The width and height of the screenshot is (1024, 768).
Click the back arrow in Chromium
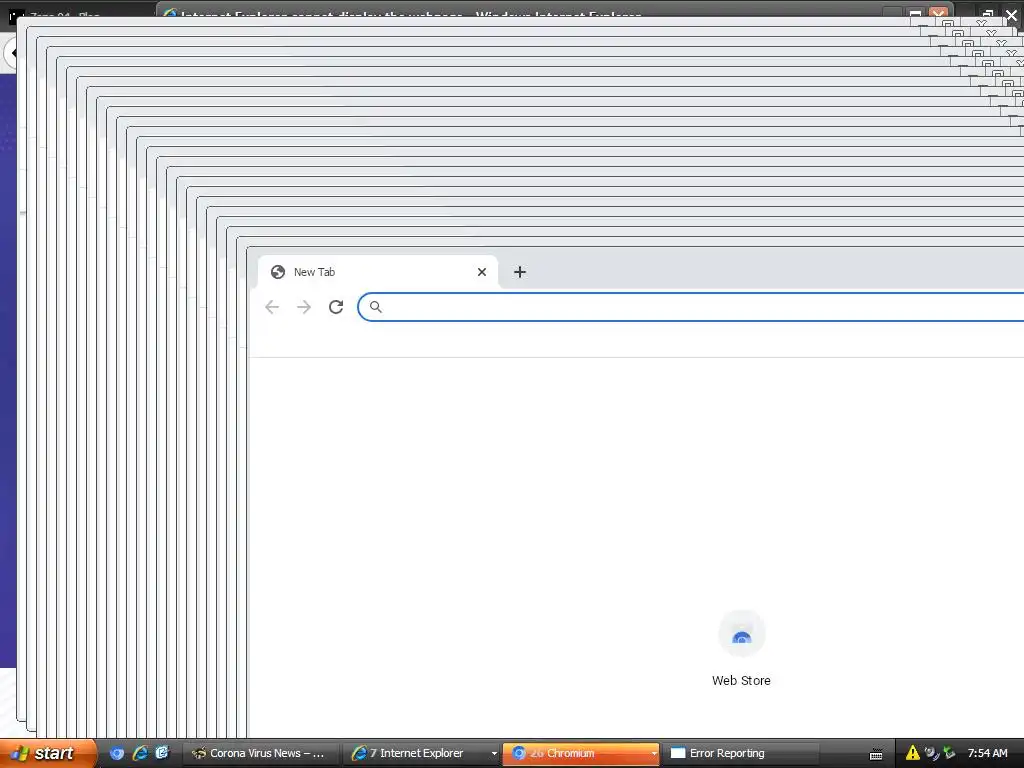coord(272,307)
